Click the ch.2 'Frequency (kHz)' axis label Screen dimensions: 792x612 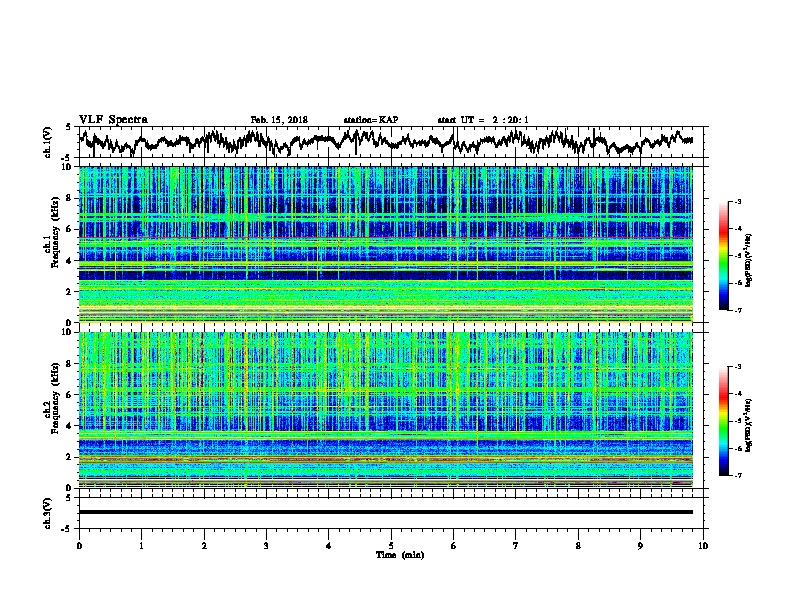[55, 398]
